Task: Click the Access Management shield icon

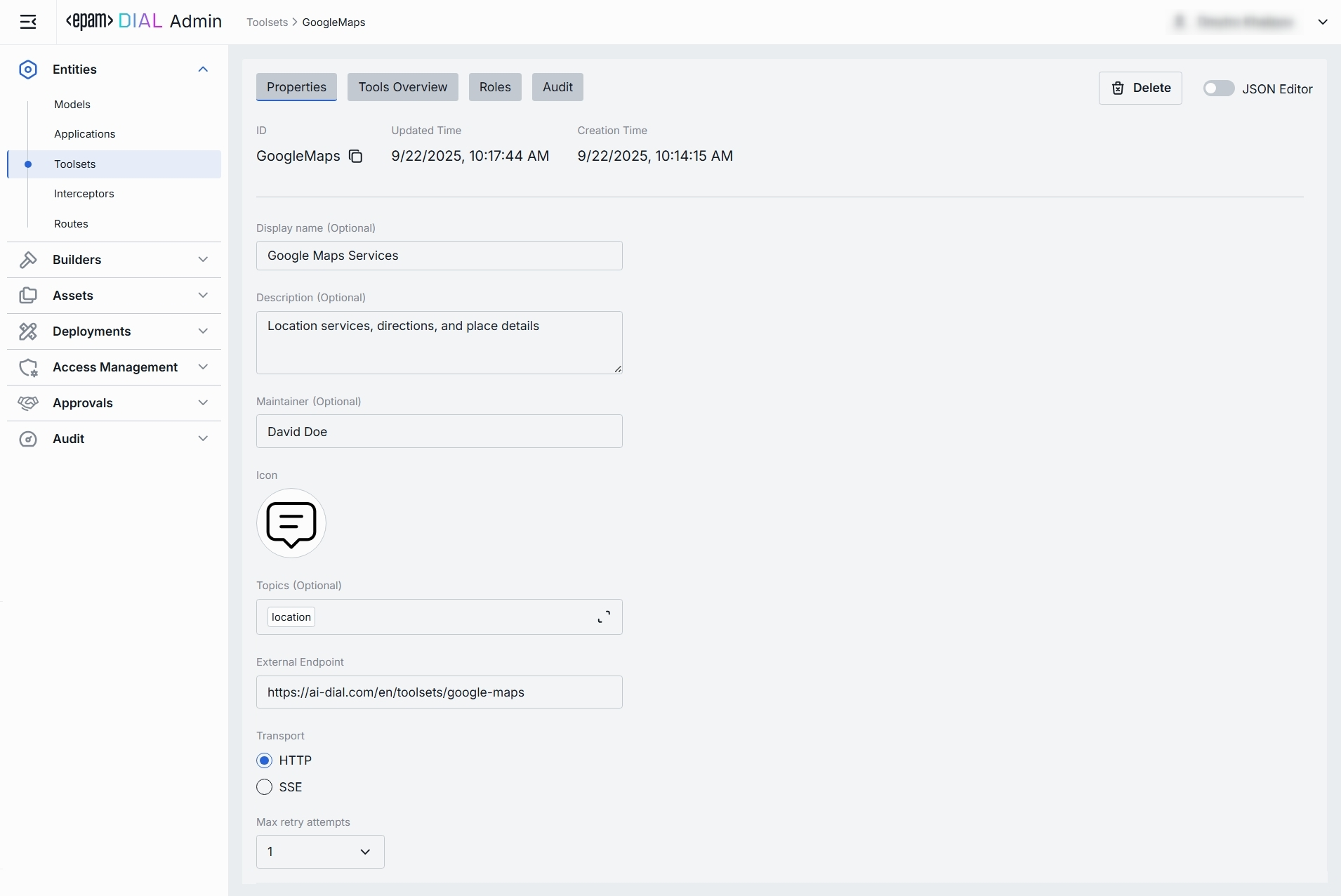Action: point(28,367)
